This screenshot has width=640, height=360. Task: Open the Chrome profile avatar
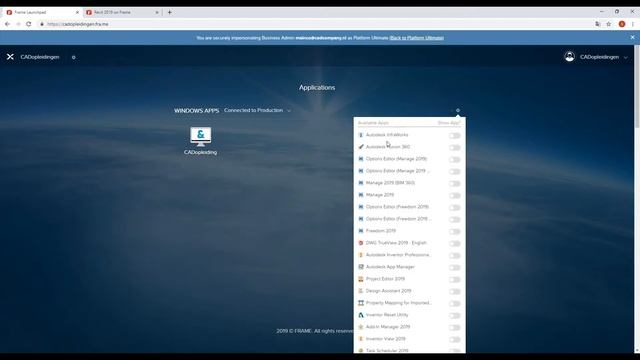622,24
